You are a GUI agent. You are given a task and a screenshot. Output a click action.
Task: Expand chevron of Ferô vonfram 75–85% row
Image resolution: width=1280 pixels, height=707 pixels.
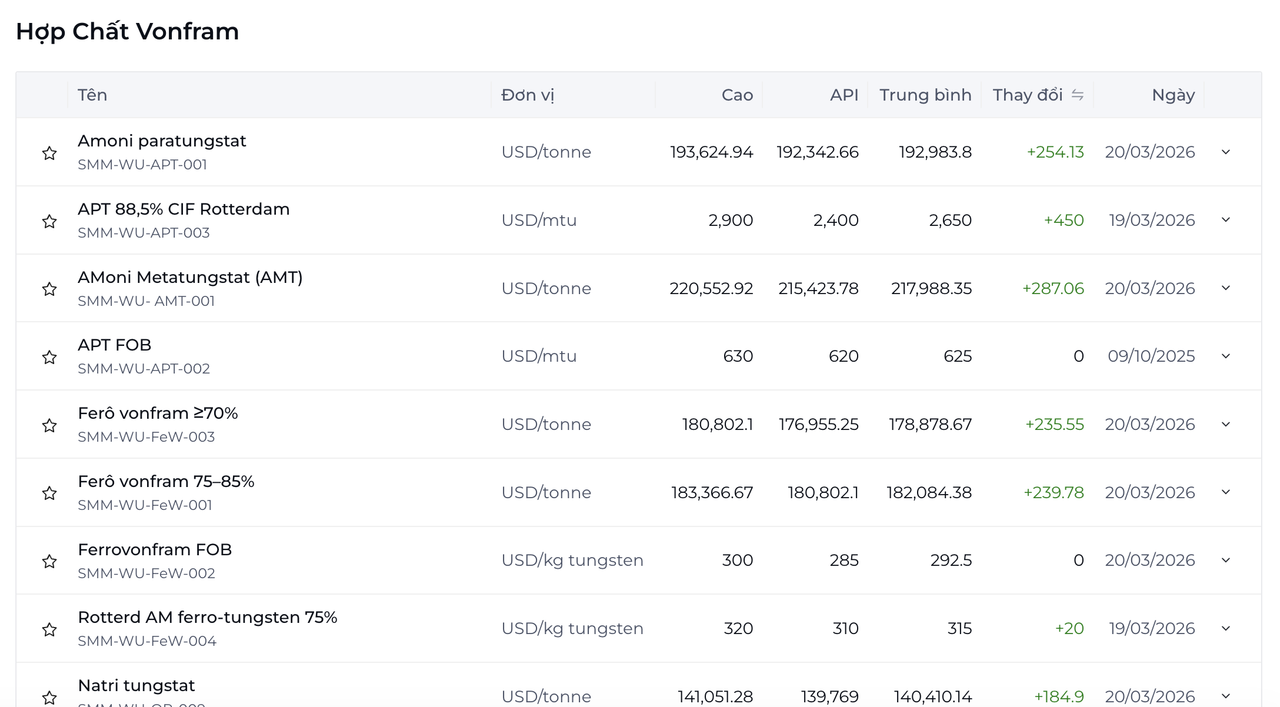pyautogui.click(x=1226, y=492)
